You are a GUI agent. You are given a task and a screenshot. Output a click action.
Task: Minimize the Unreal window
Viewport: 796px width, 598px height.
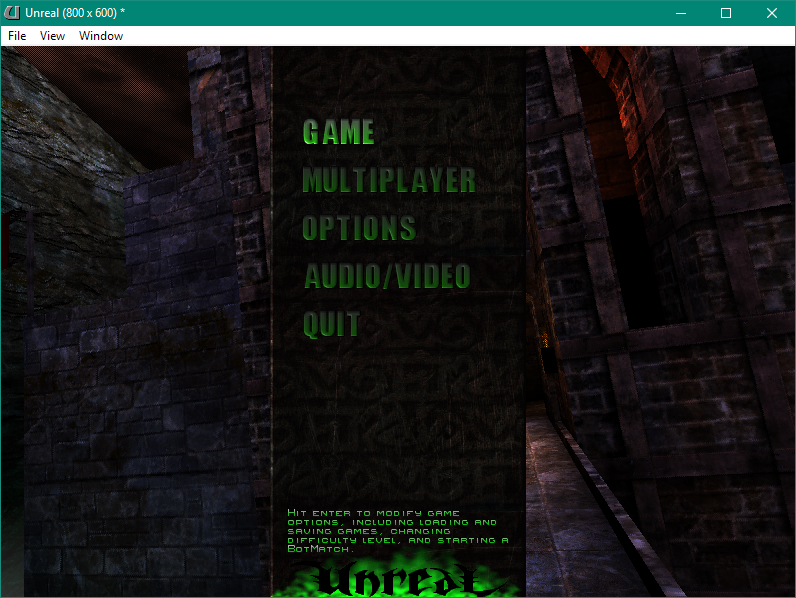click(681, 13)
